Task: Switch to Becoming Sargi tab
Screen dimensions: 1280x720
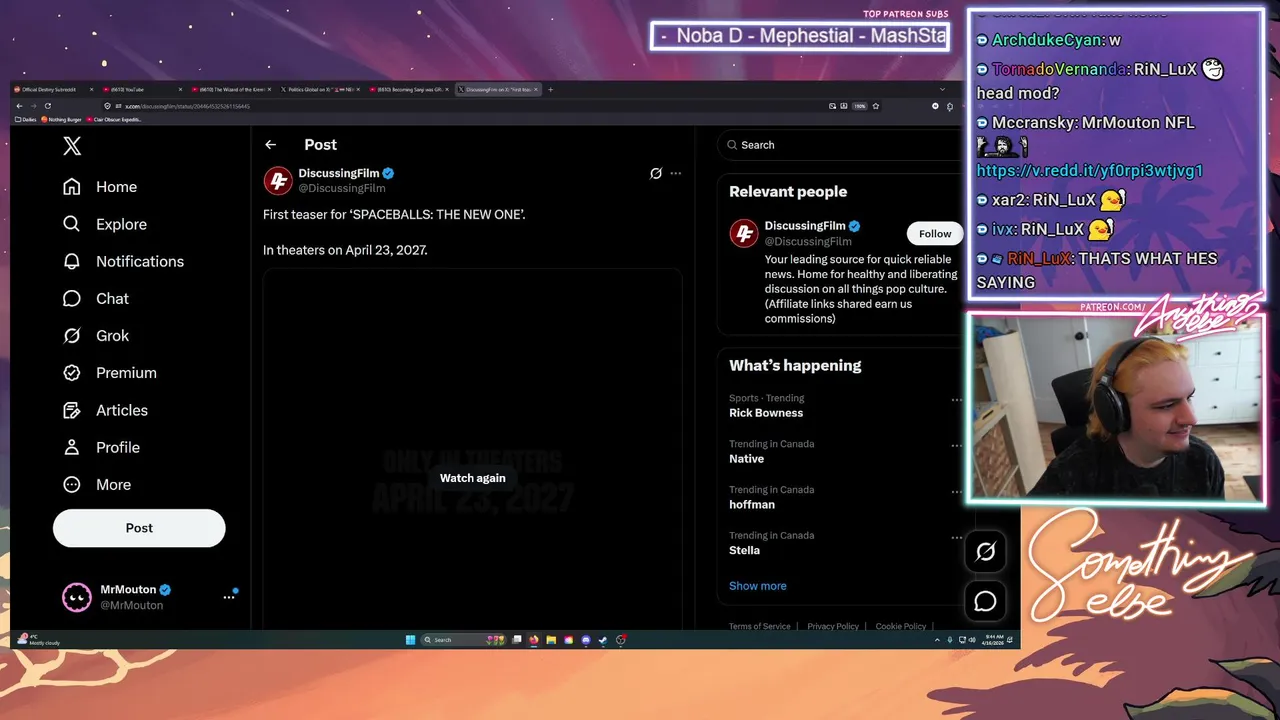Action: point(407,90)
